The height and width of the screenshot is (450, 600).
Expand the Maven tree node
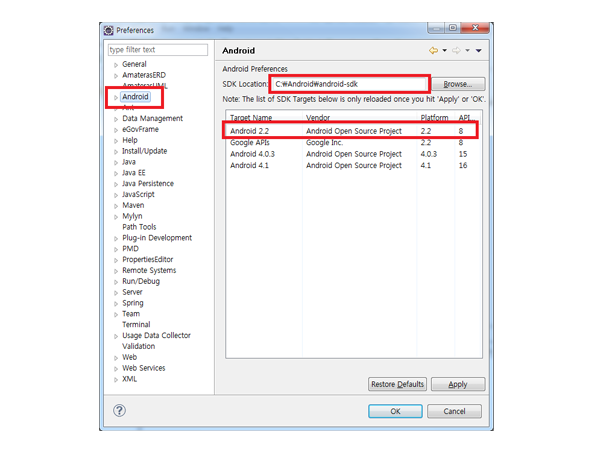(116, 206)
